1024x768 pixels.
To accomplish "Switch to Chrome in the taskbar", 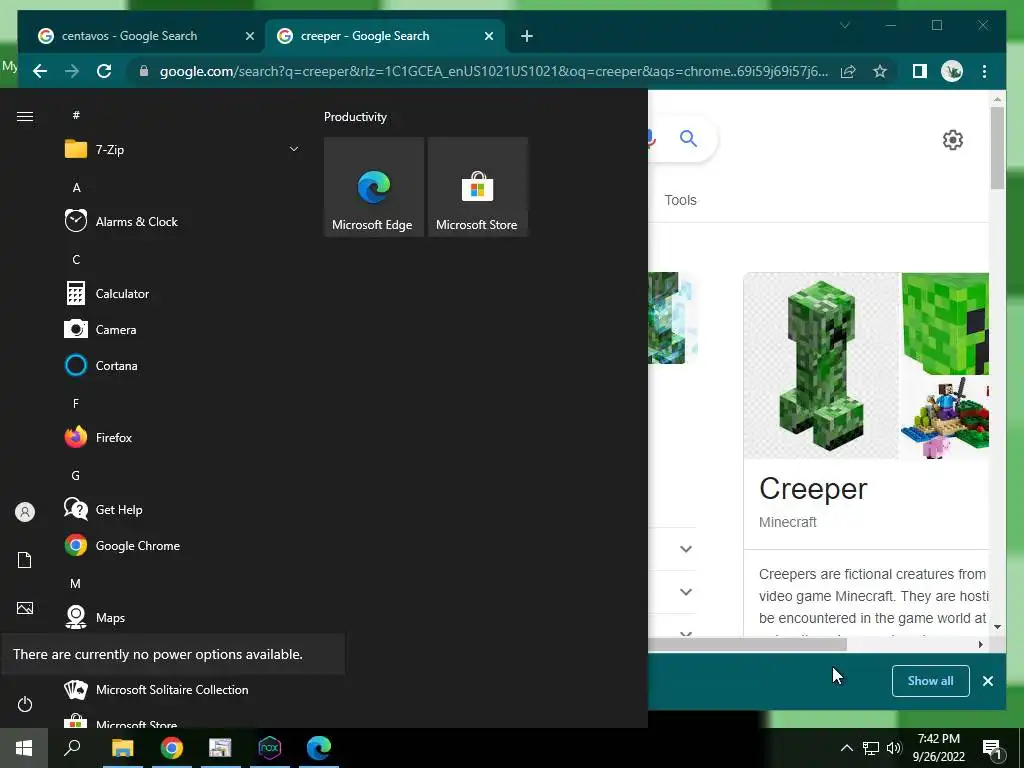I will [x=172, y=748].
